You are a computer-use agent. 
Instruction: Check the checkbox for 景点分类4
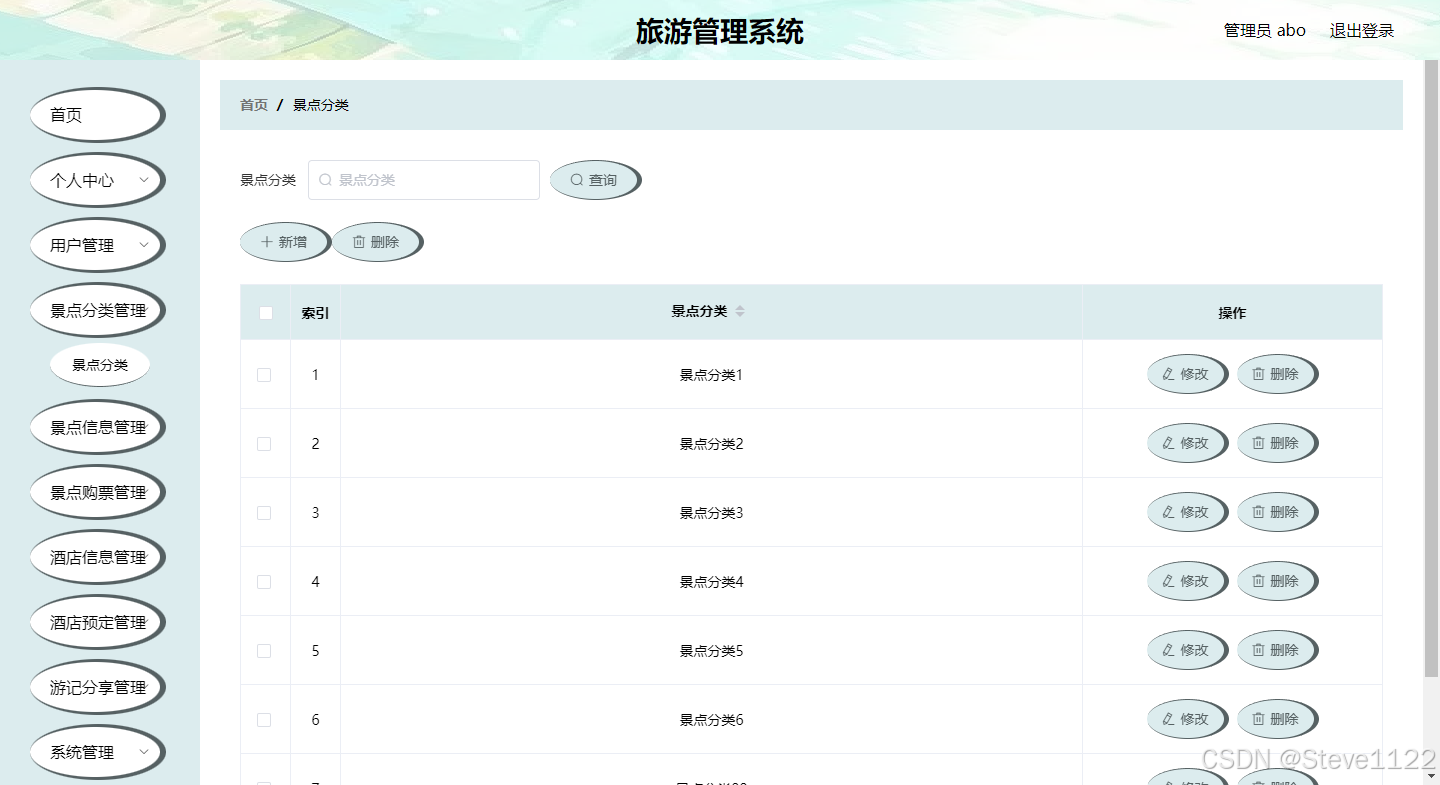point(264,581)
